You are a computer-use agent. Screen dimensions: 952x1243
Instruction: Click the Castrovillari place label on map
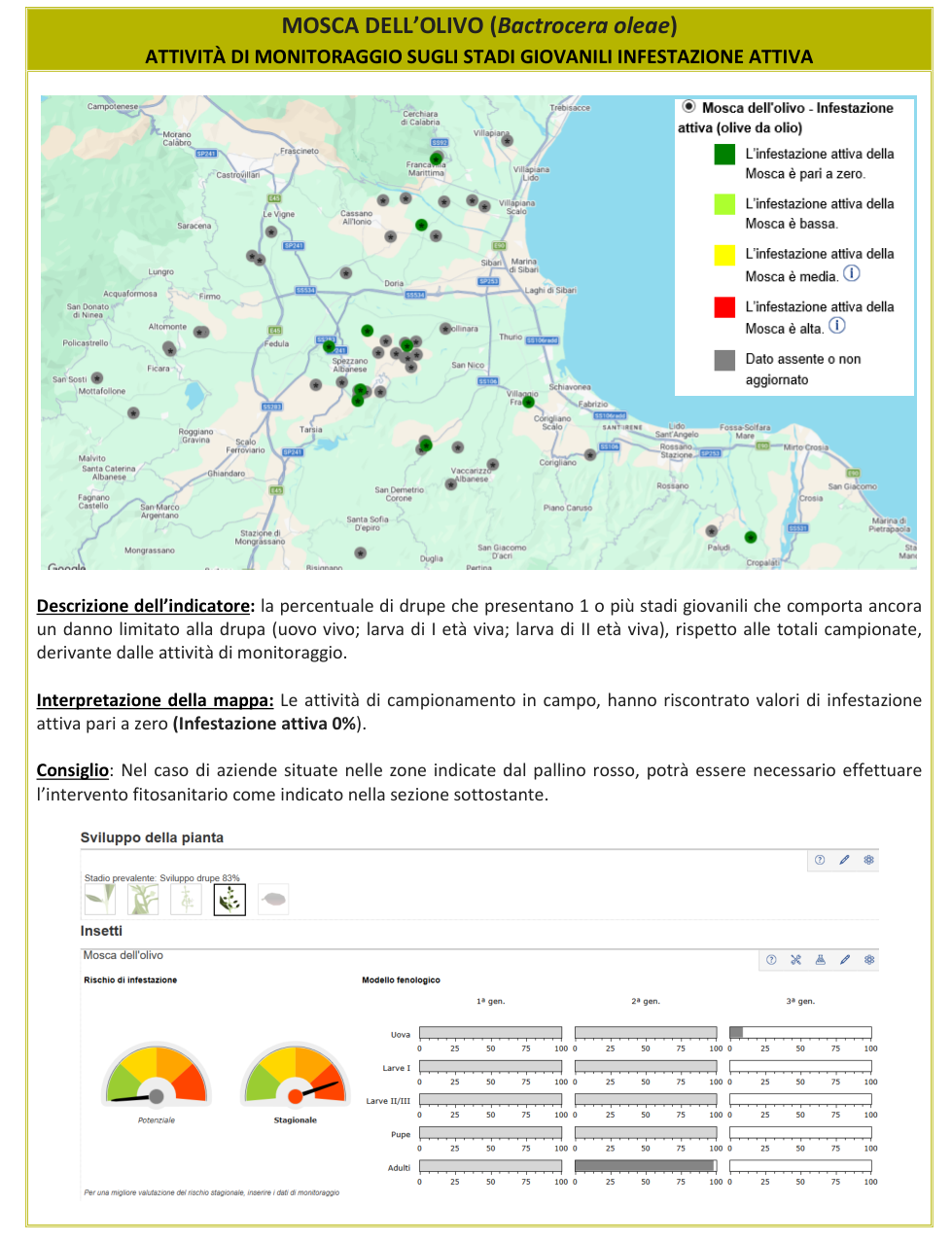238,175
